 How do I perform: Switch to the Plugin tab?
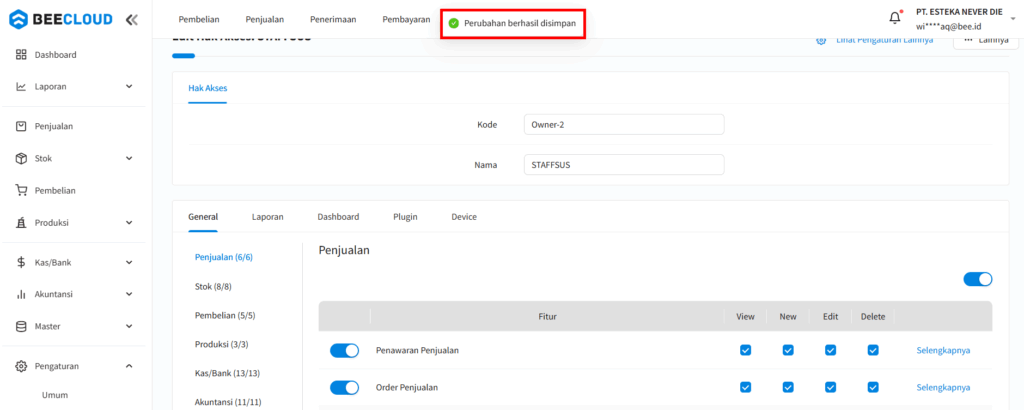click(x=405, y=216)
